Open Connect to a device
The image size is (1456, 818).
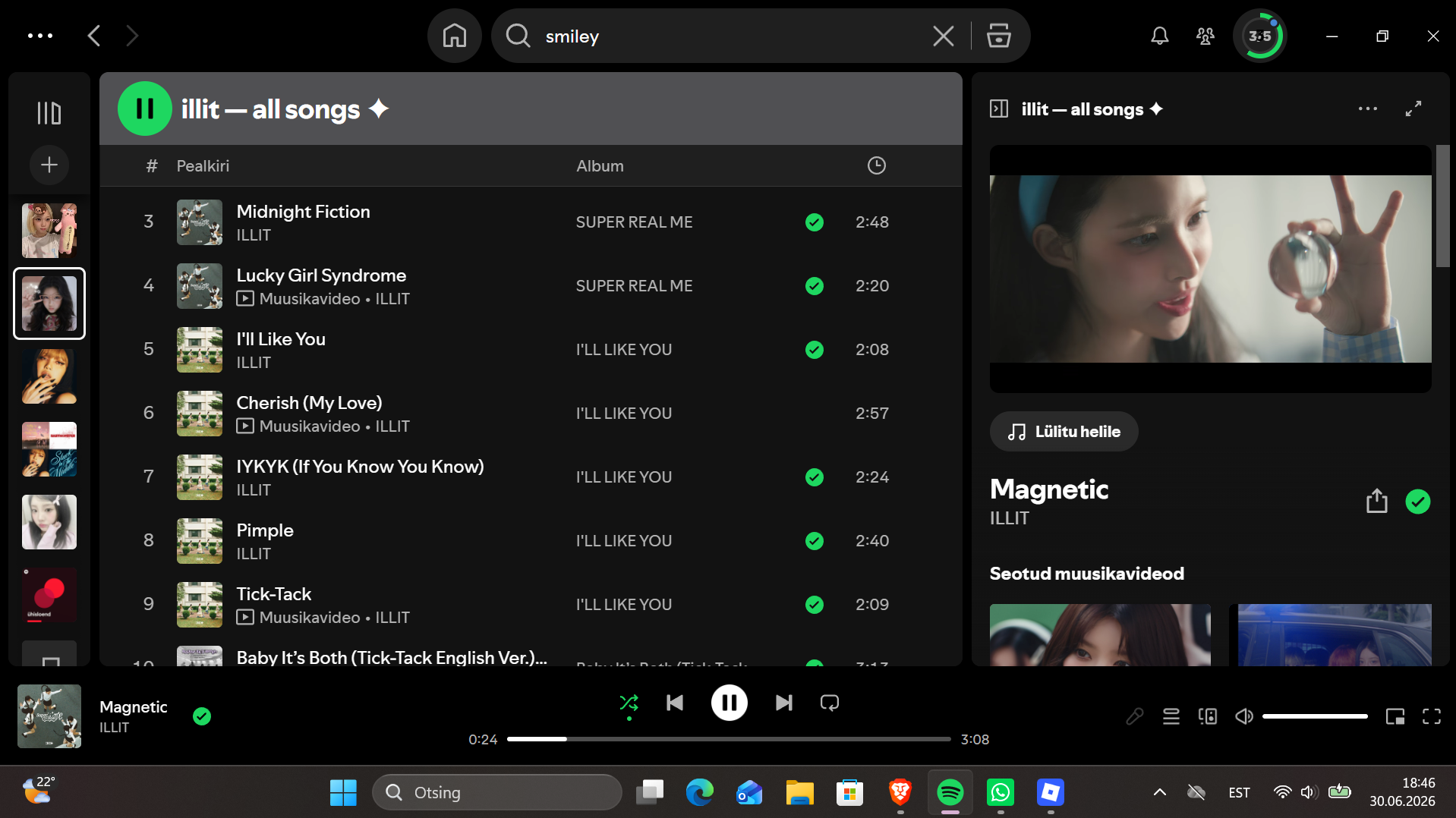1207,716
